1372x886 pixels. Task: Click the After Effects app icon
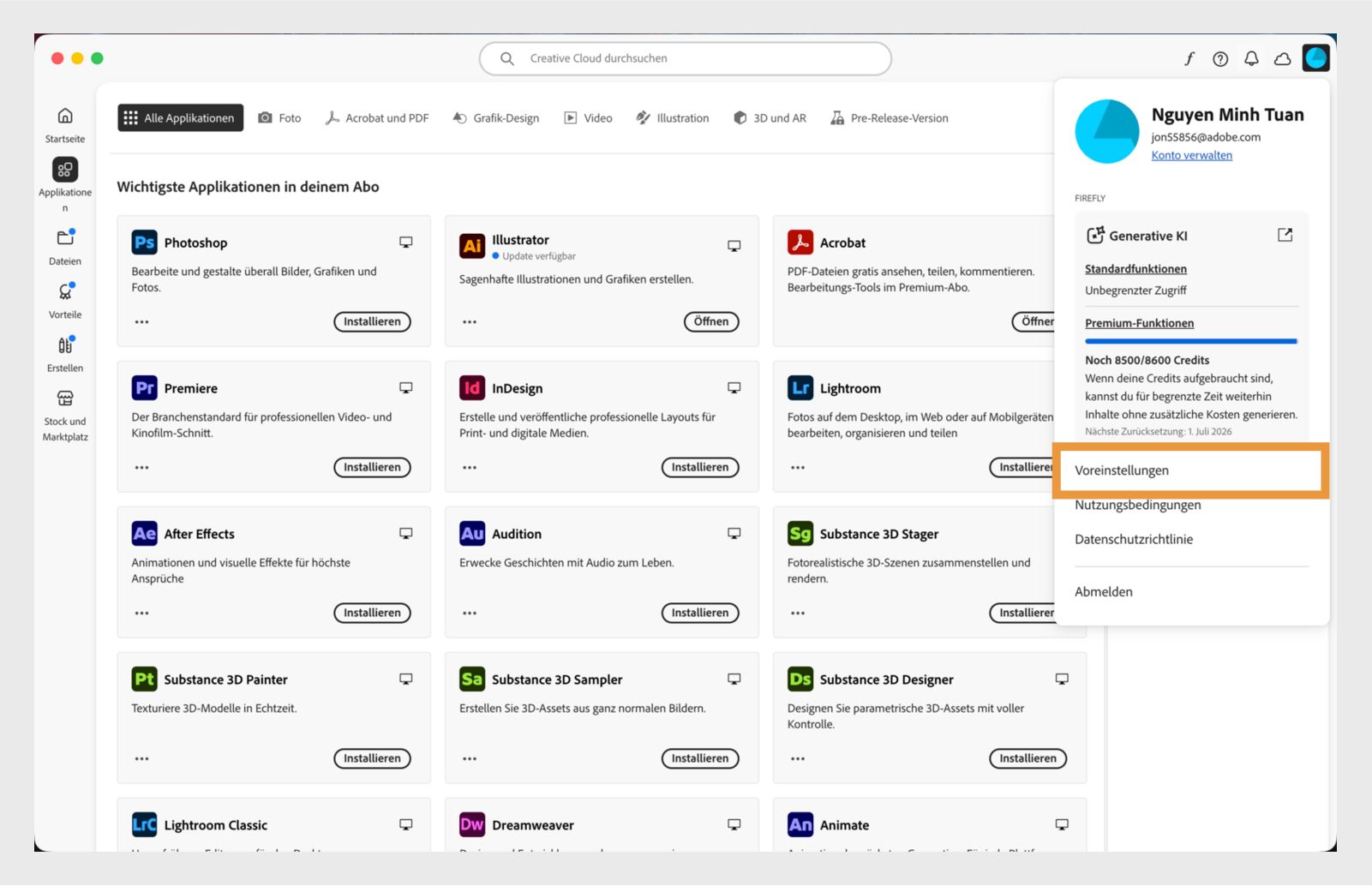click(x=144, y=534)
